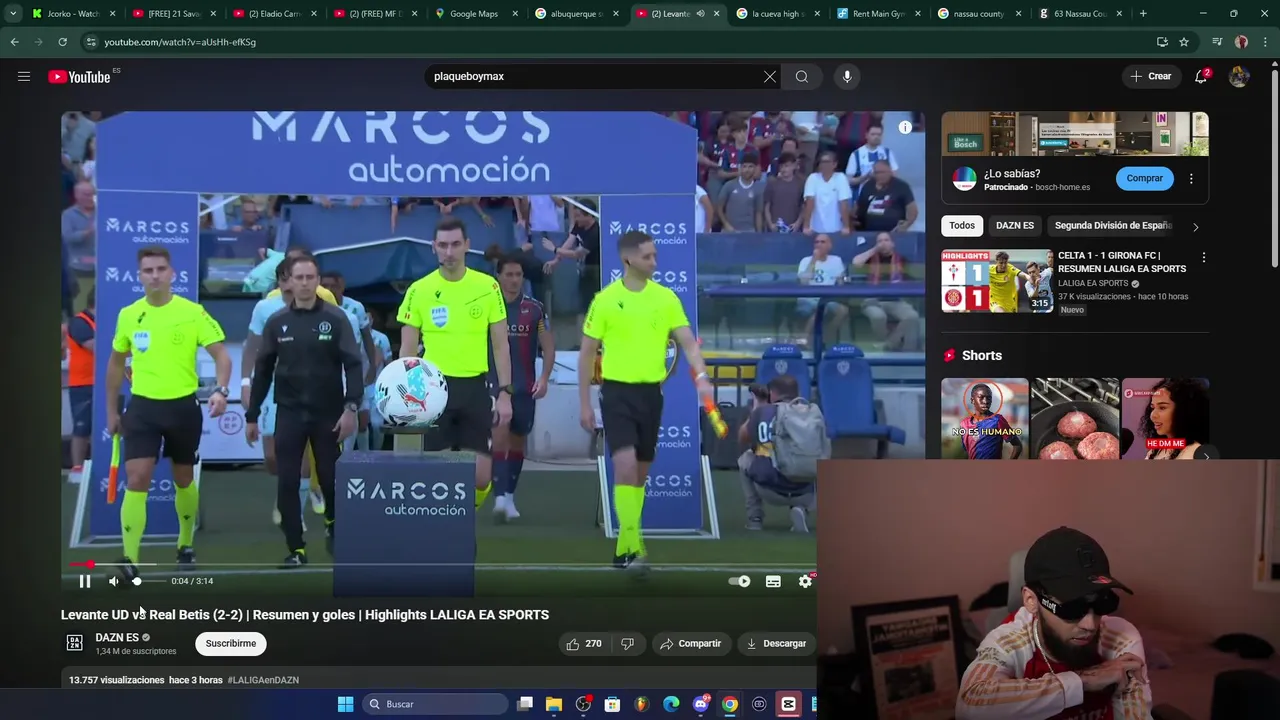Screen dimensions: 1280x720
Task: Go back with the browser back arrow
Action: click(14, 42)
